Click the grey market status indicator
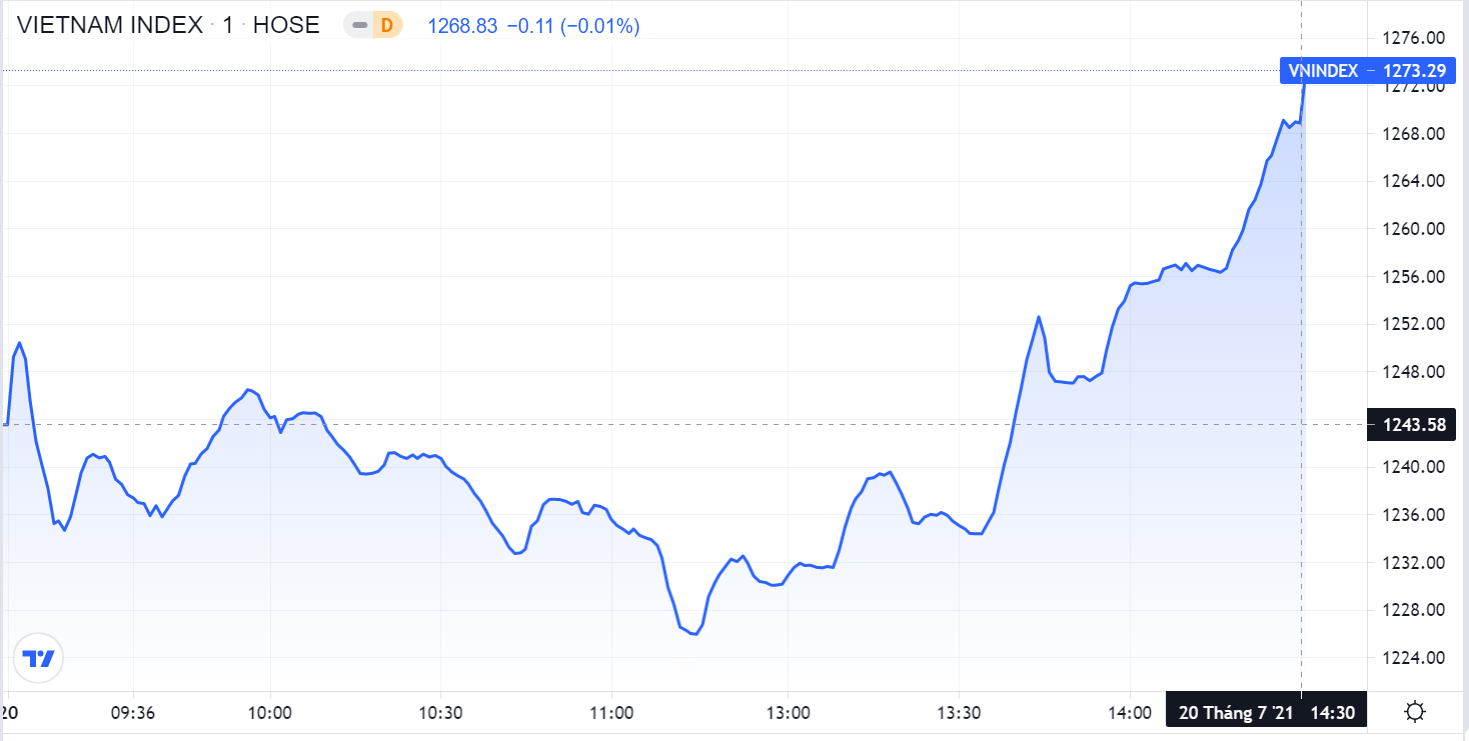This screenshot has height=741, width=1469. click(359, 26)
